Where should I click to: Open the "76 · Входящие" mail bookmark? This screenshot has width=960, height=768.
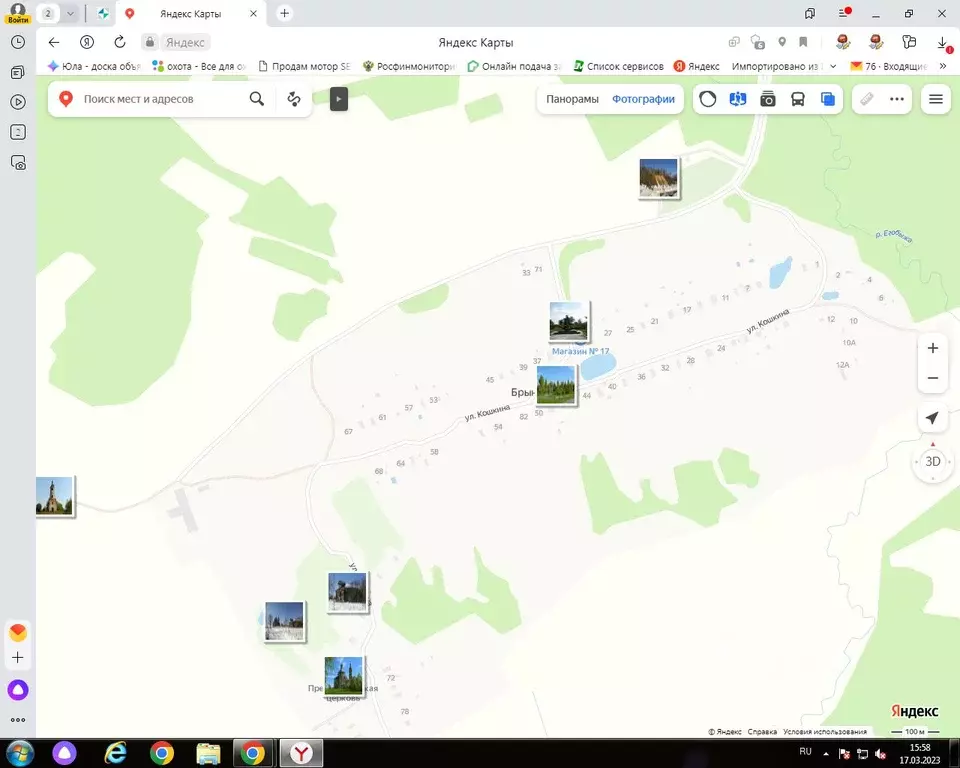tap(889, 66)
